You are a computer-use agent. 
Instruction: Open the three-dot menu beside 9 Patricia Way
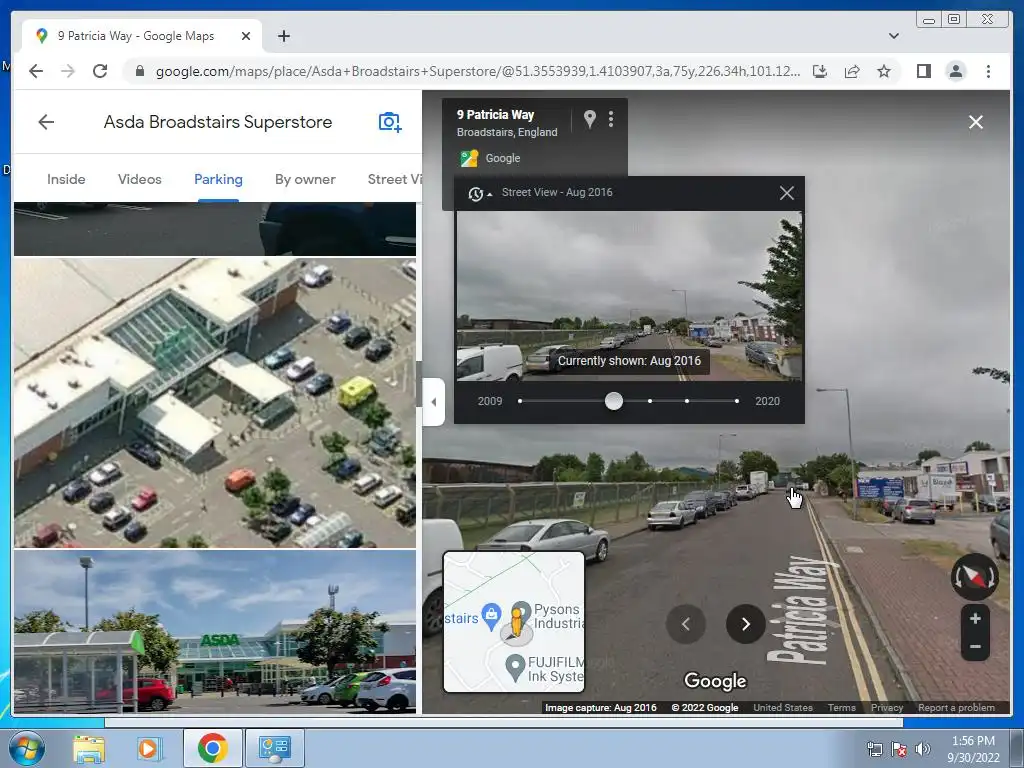[x=611, y=119]
